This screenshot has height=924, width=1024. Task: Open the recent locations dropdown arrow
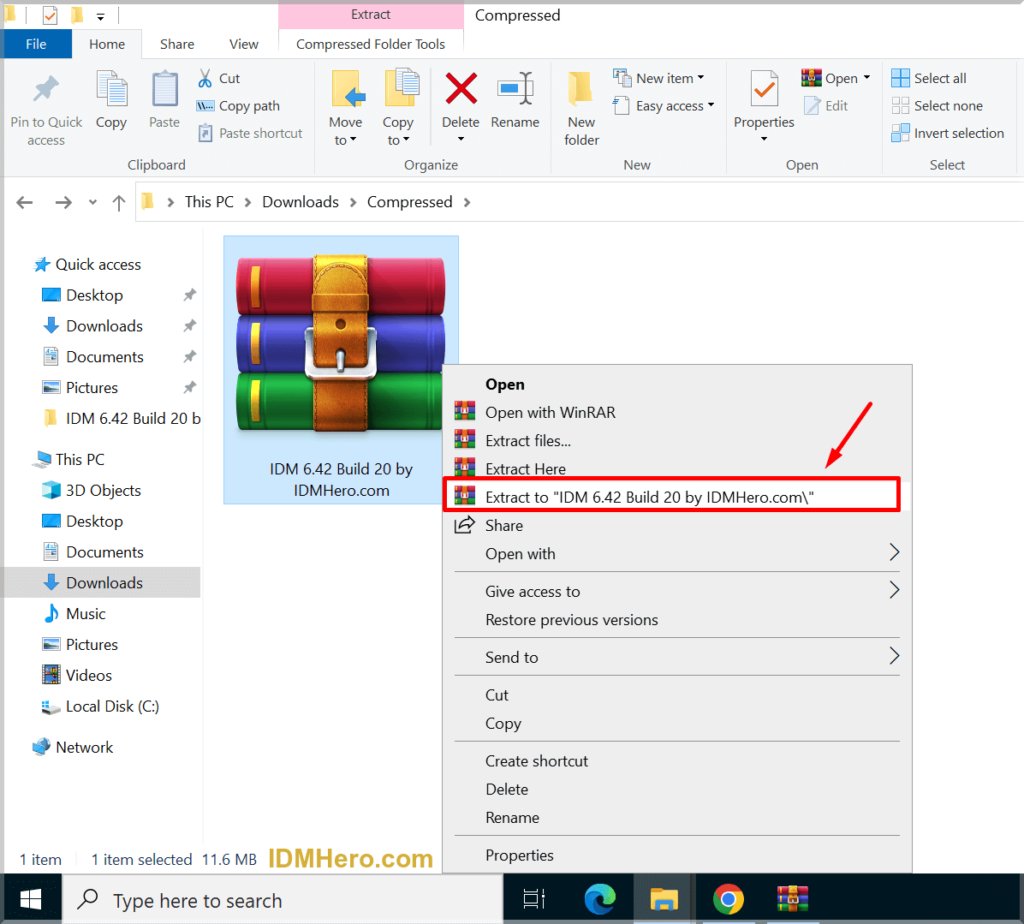click(93, 202)
